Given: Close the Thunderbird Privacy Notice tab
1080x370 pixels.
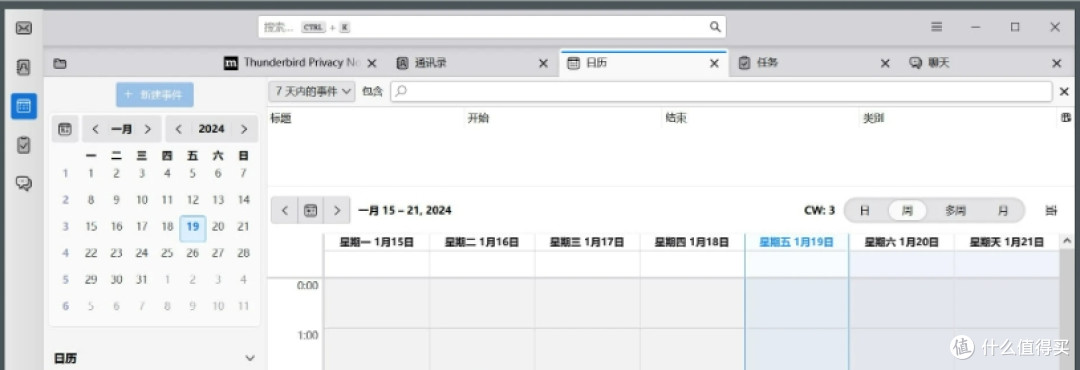Looking at the screenshot, I should pos(372,63).
